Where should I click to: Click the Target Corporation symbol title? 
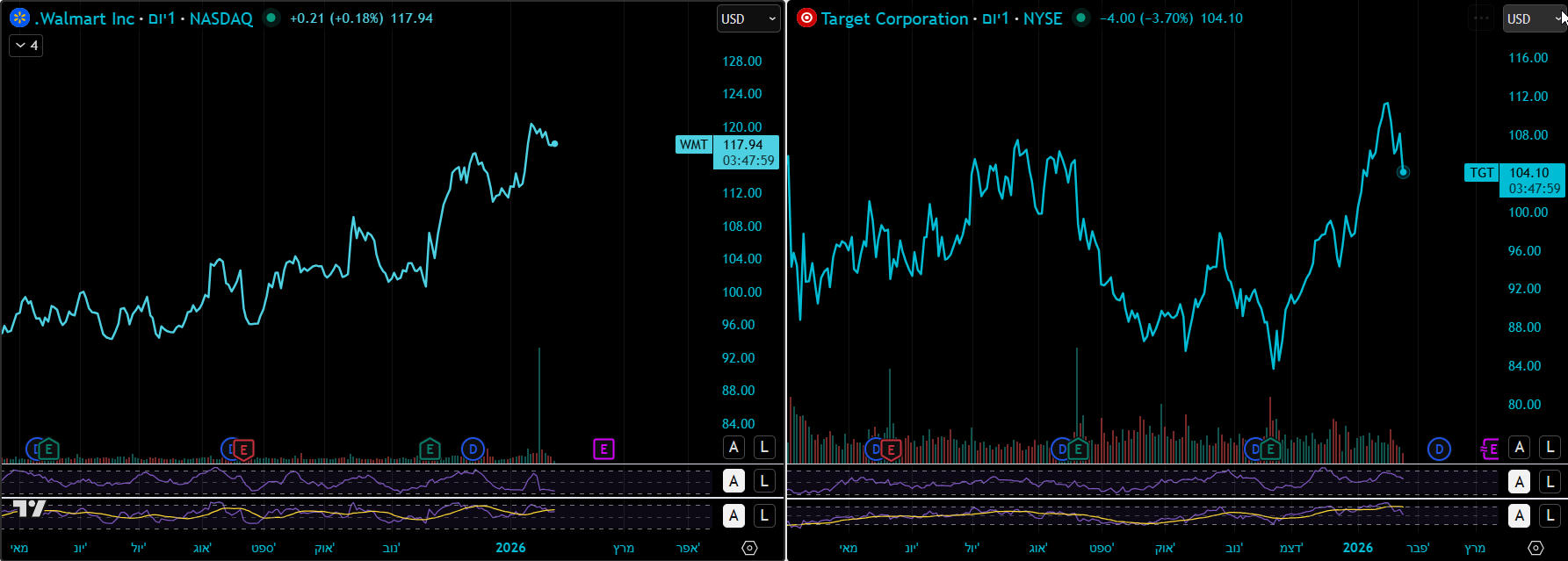(894, 18)
